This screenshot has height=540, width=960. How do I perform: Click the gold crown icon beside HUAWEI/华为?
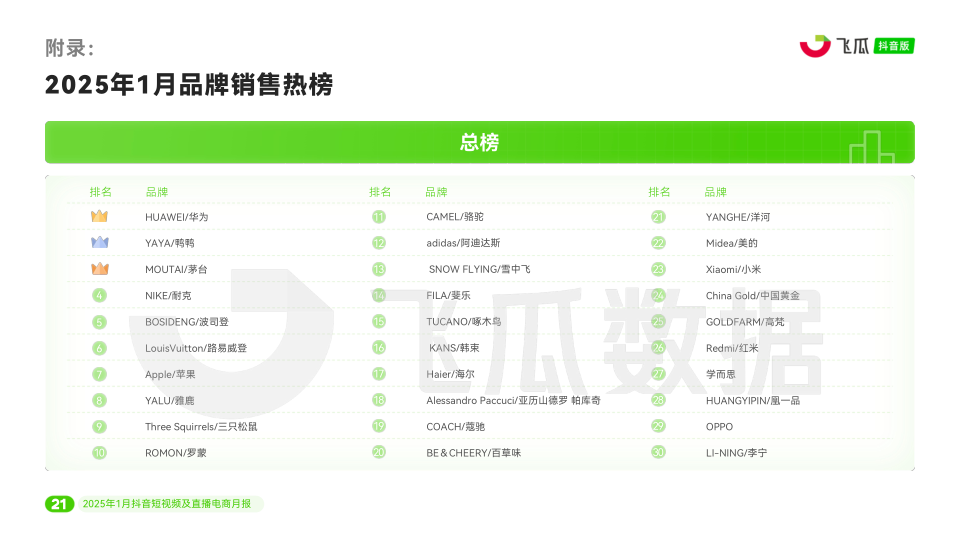pos(99,216)
